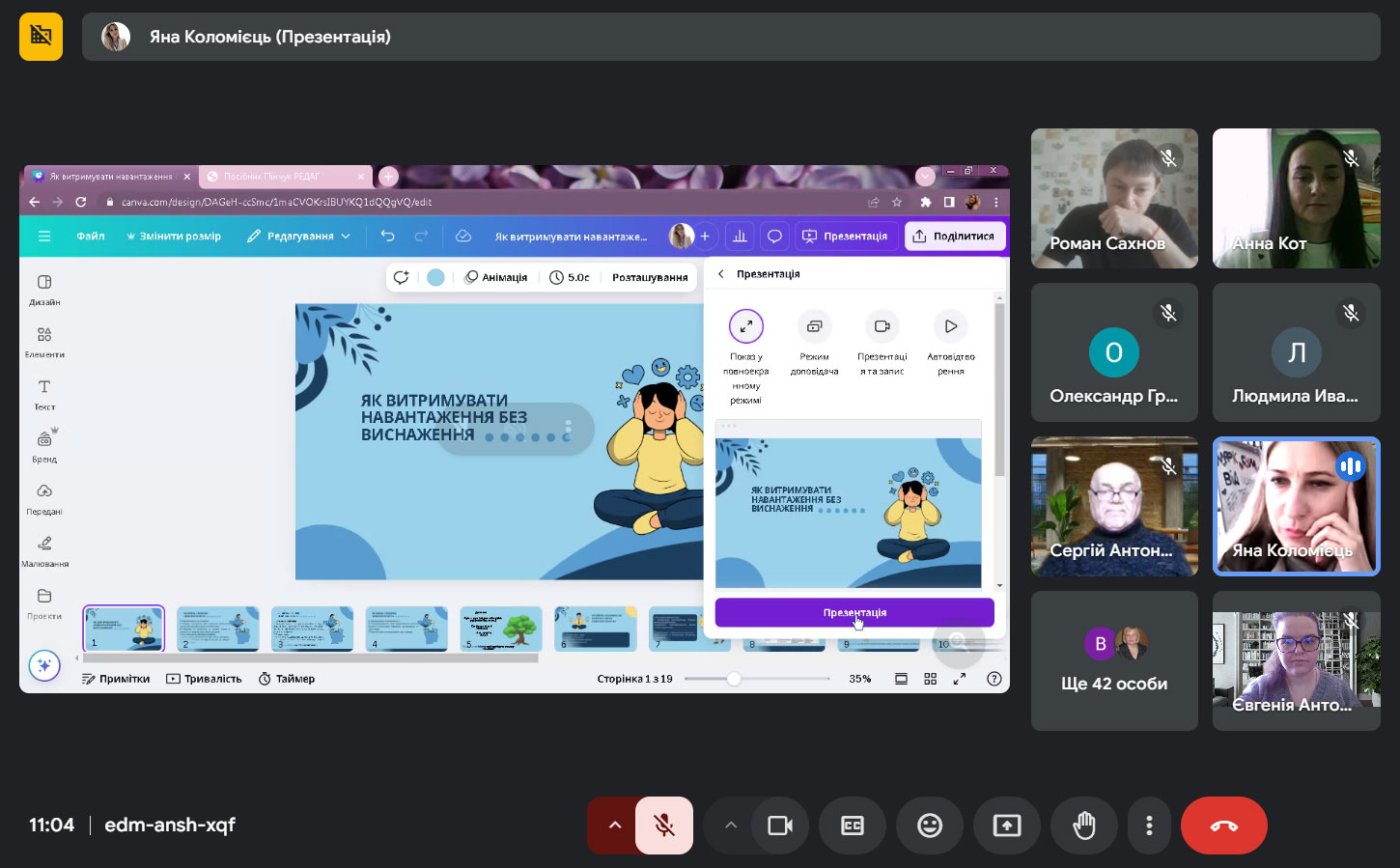This screenshot has height=868, width=1400.
Task: Open Тривалість in bottom bar
Action: point(204,679)
